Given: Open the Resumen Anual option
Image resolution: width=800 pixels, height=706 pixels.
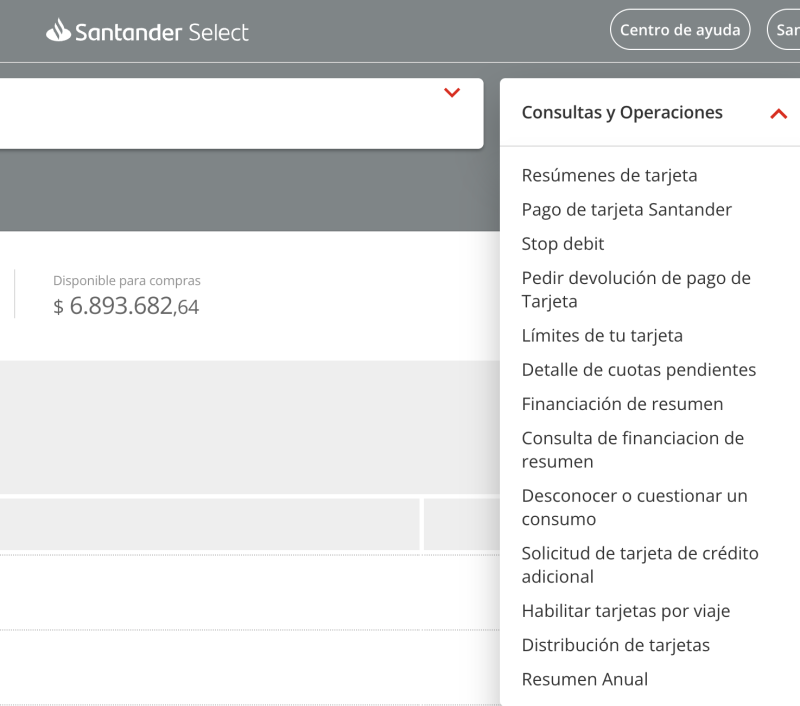Looking at the screenshot, I should coord(584,678).
